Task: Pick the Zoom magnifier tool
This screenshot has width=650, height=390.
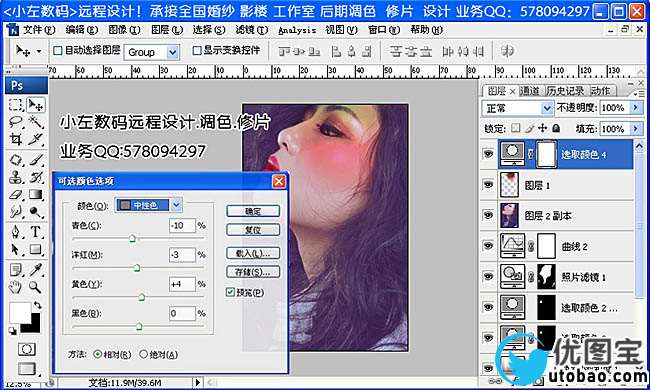Action: (36, 286)
